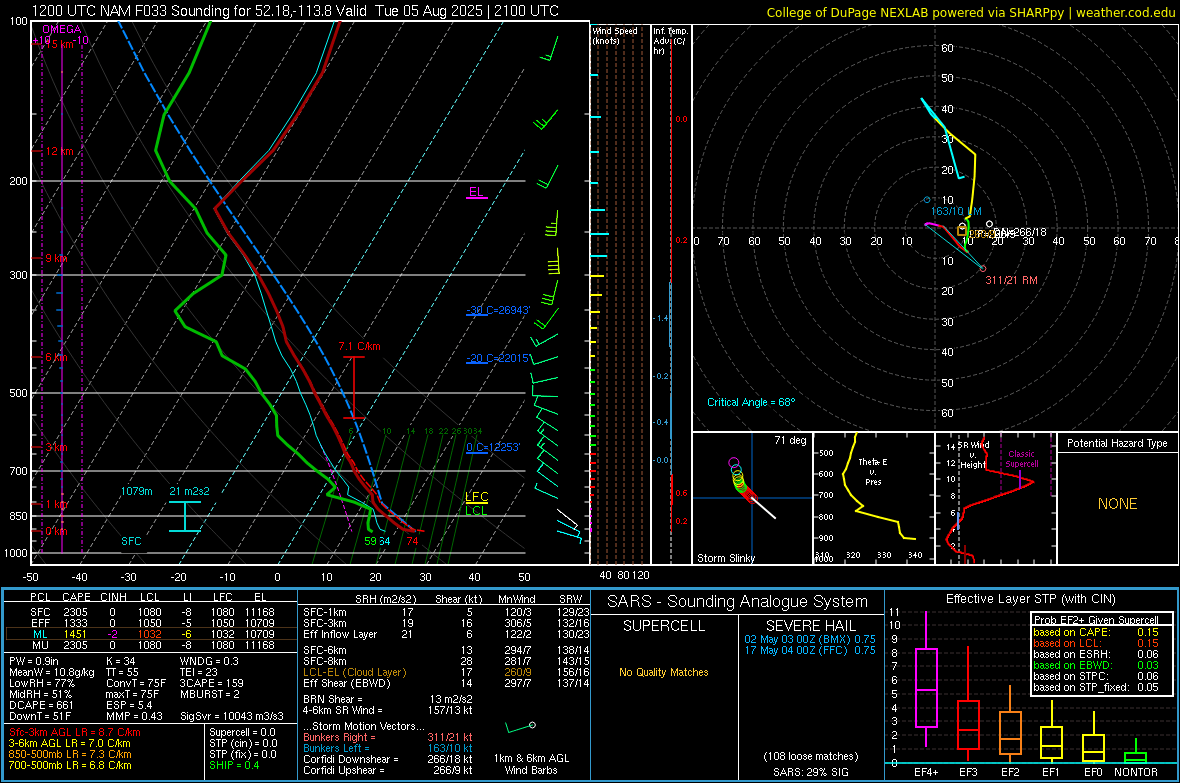This screenshot has height=783, width=1180.
Task: Select the 21 m2s2 helicity label
Action: tap(189, 491)
